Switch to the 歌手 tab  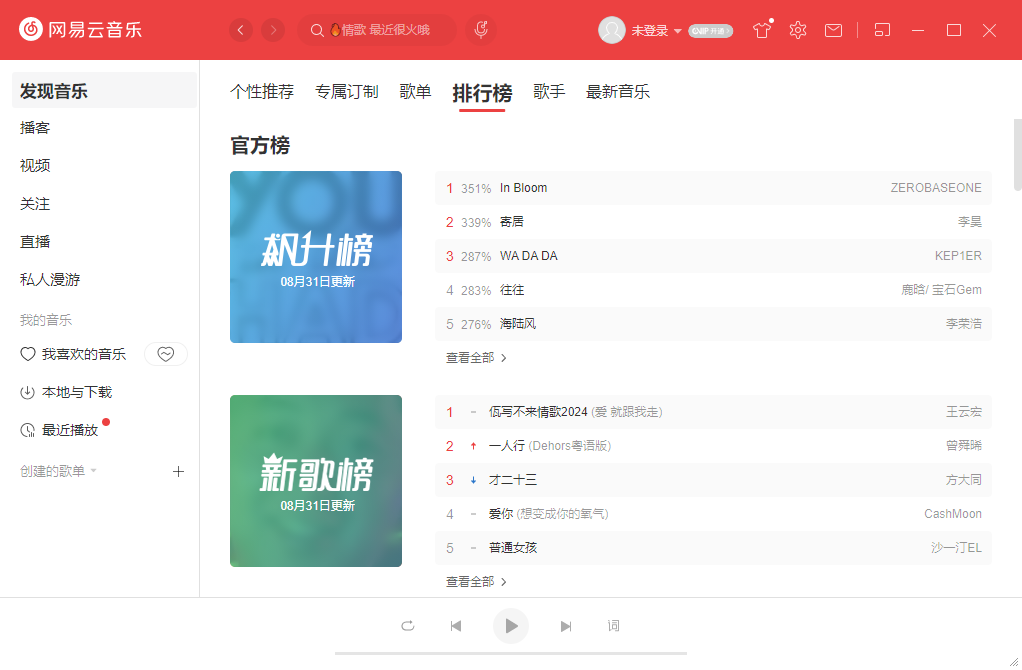[549, 91]
